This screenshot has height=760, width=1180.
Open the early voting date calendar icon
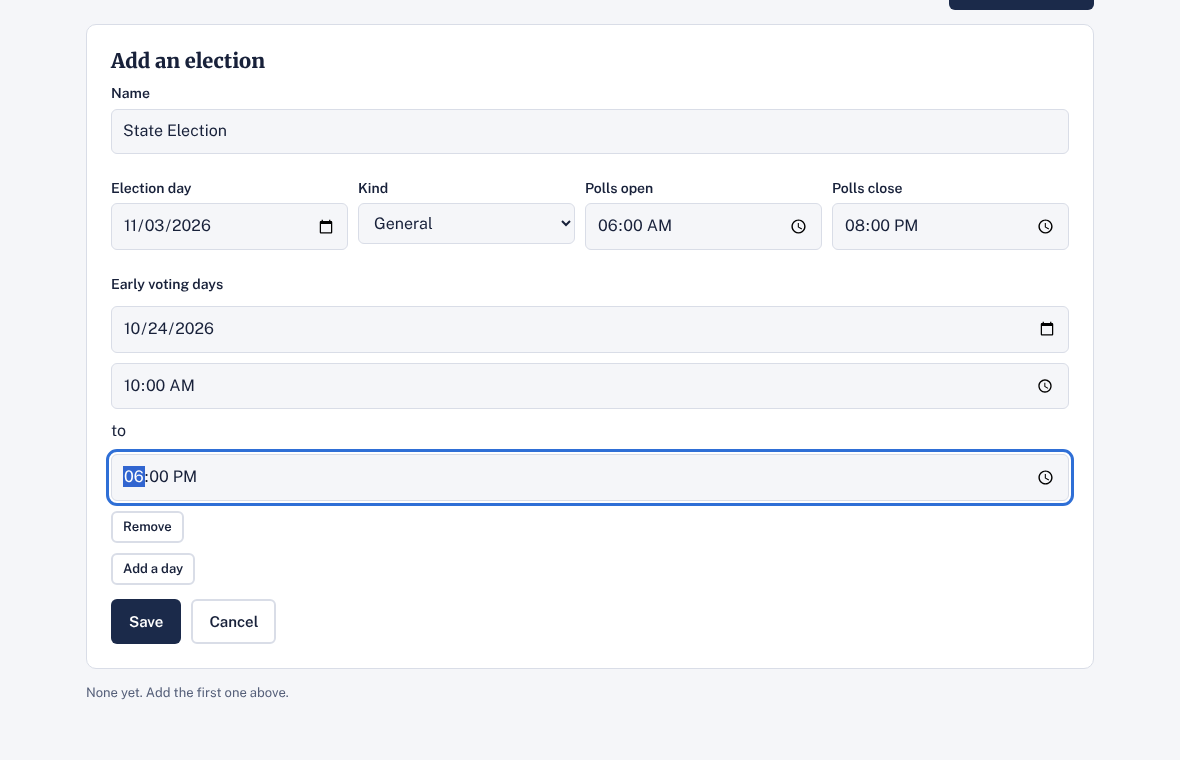pyautogui.click(x=1047, y=329)
